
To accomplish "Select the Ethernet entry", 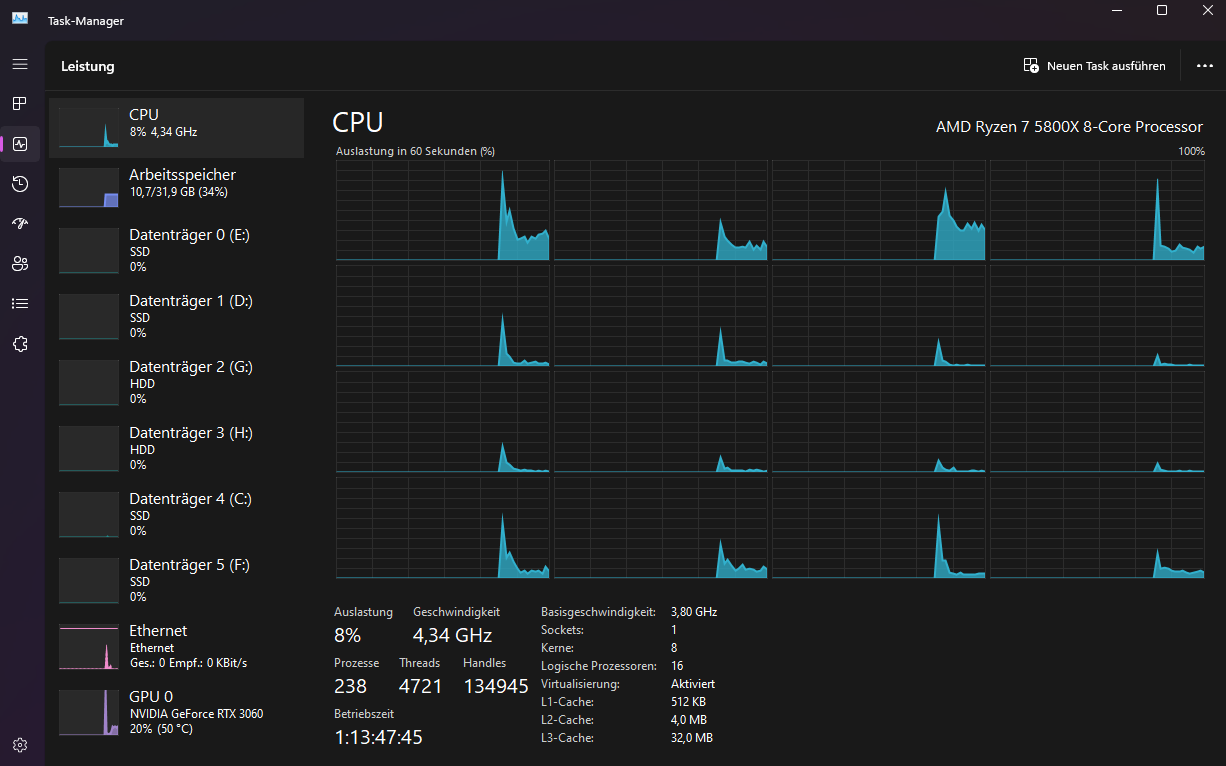I will coord(176,646).
